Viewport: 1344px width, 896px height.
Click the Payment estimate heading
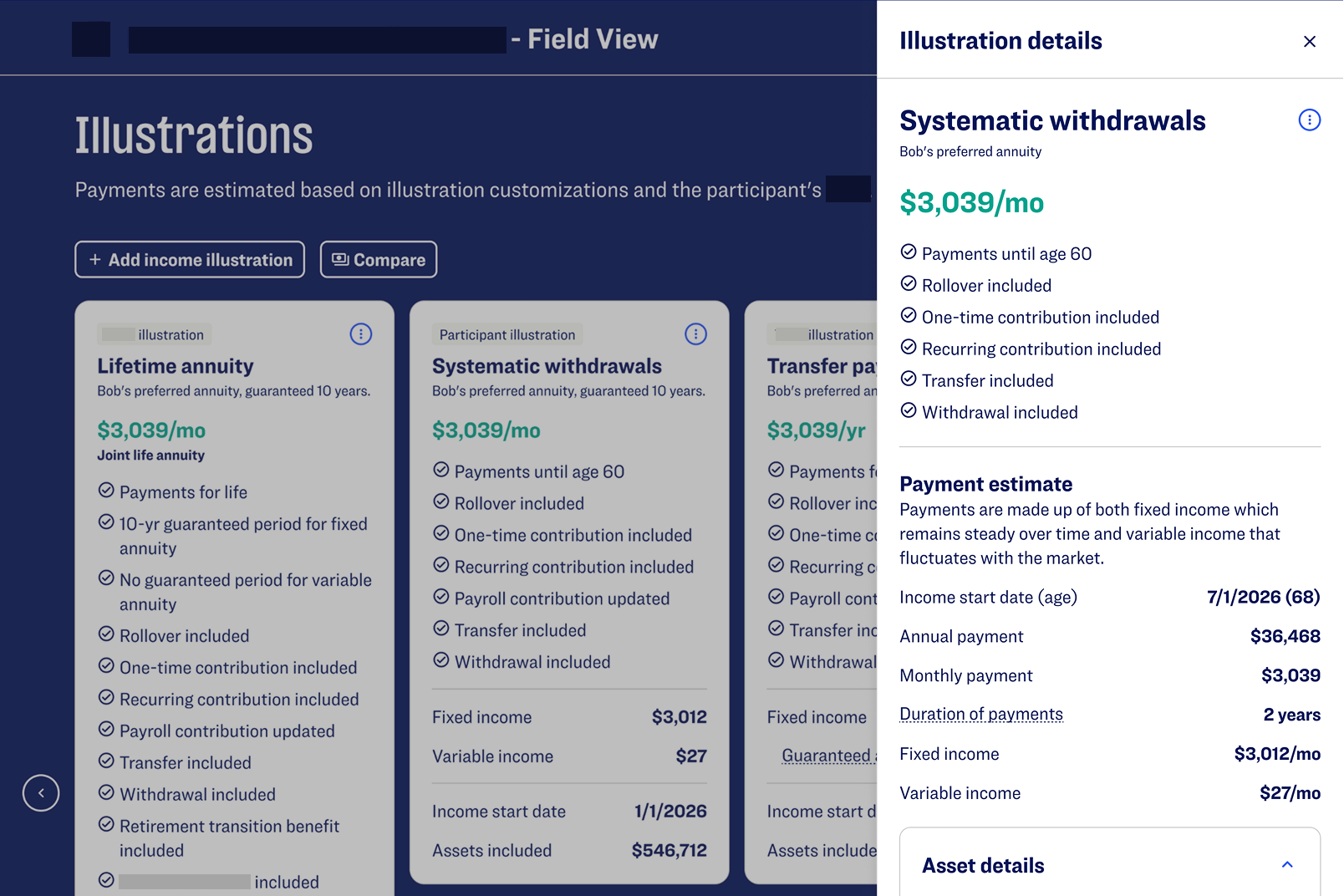(985, 484)
